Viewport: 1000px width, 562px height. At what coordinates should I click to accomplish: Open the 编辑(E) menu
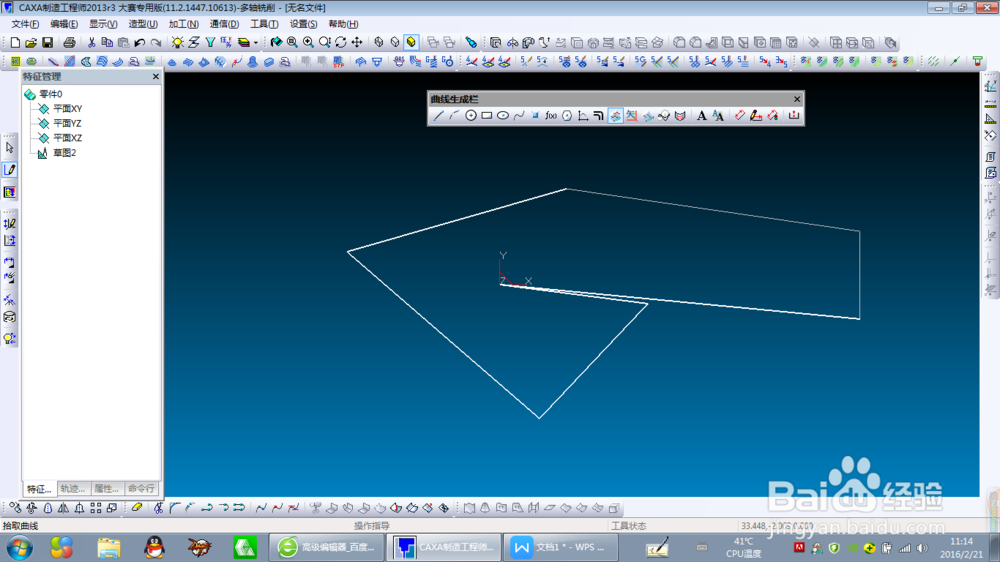(x=64, y=24)
